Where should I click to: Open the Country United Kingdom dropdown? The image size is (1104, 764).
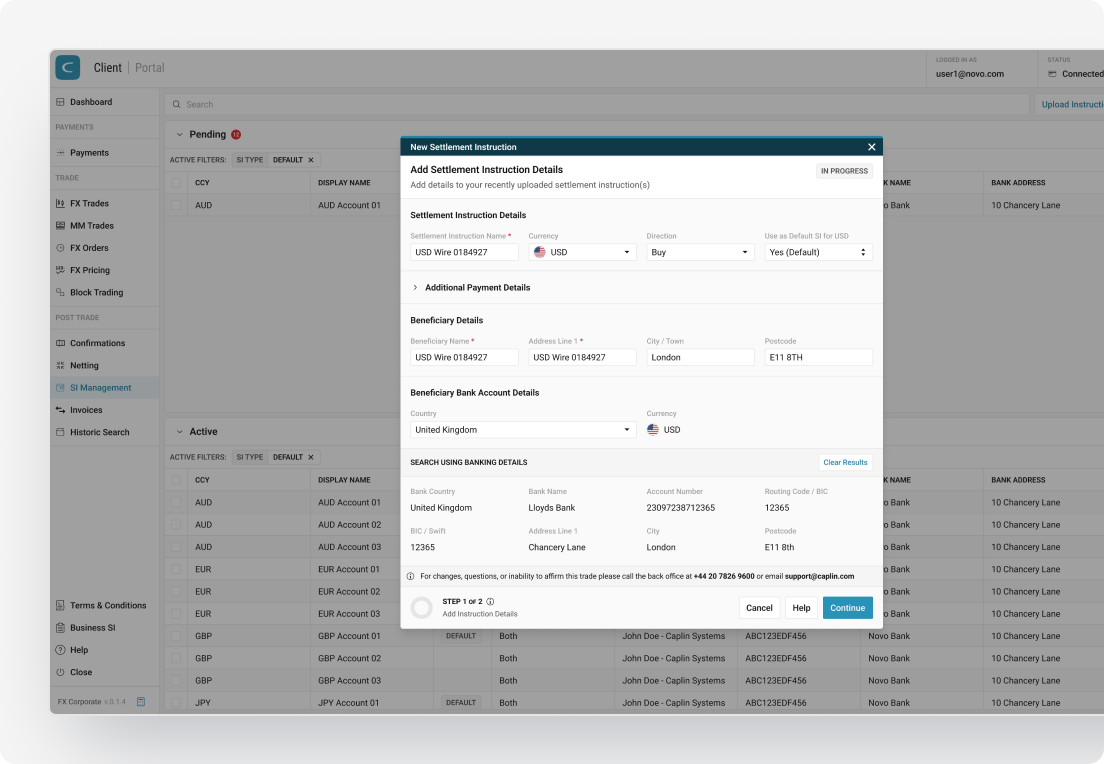[523, 430]
